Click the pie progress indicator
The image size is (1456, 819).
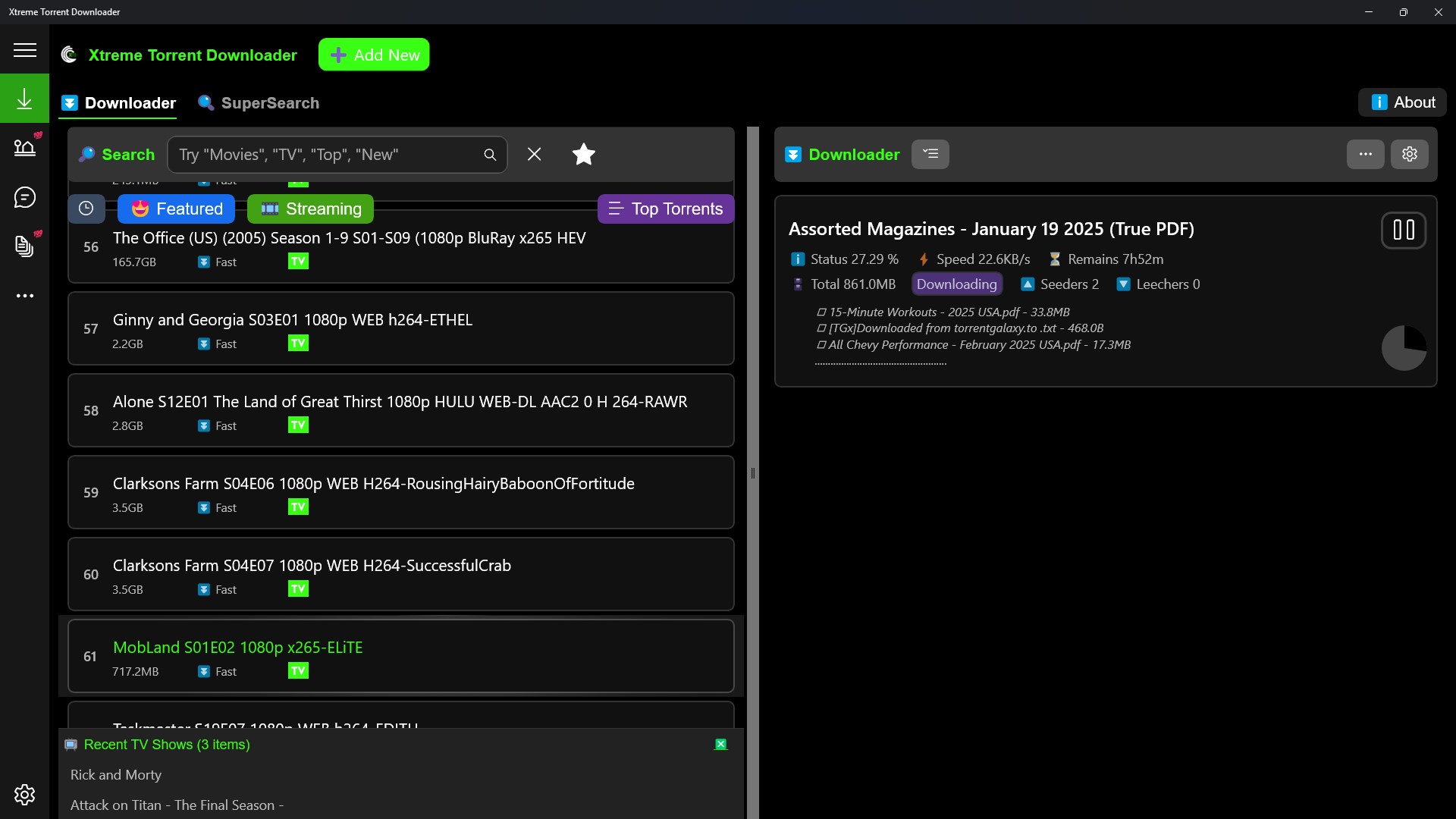1404,348
